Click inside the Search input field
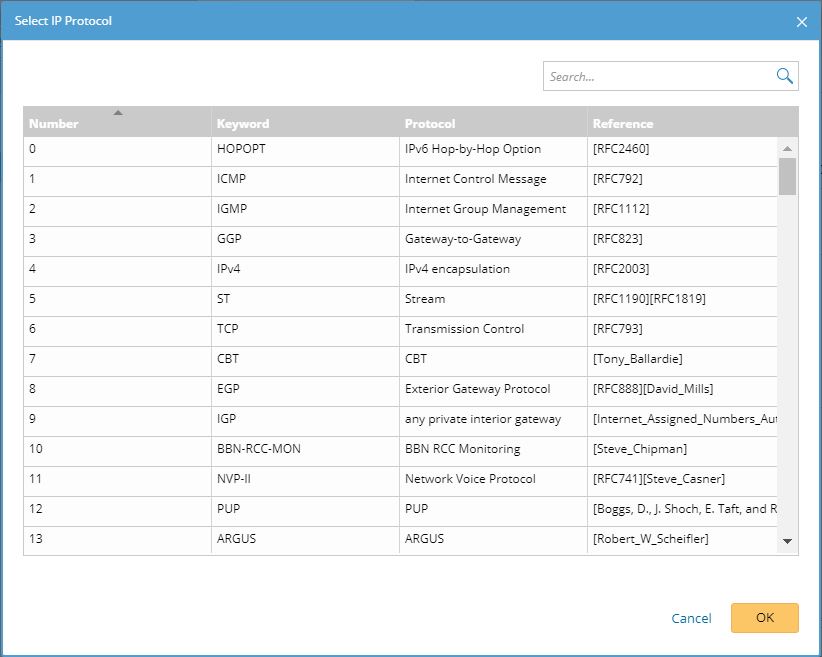The height and width of the screenshot is (657, 822). (x=658, y=76)
